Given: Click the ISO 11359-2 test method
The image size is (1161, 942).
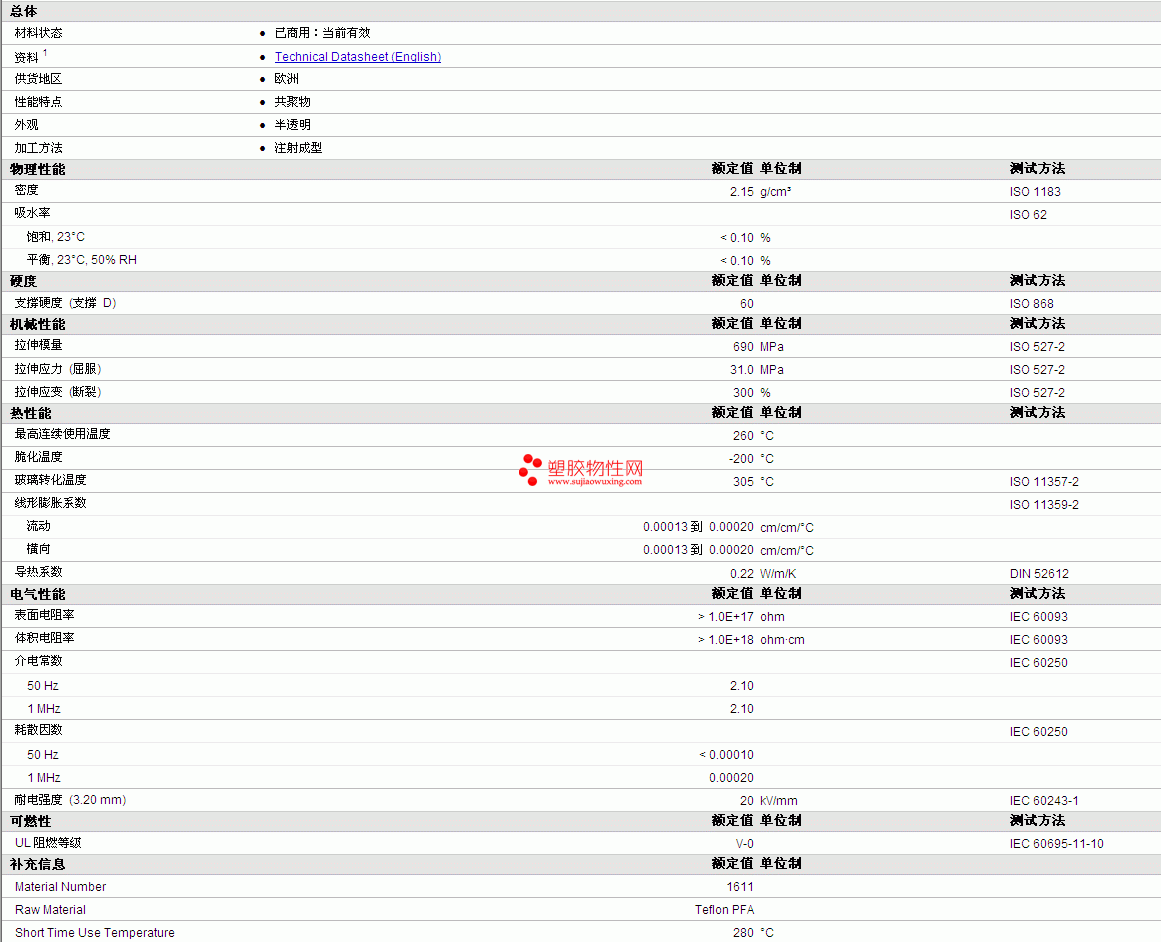Looking at the screenshot, I should [1043, 505].
